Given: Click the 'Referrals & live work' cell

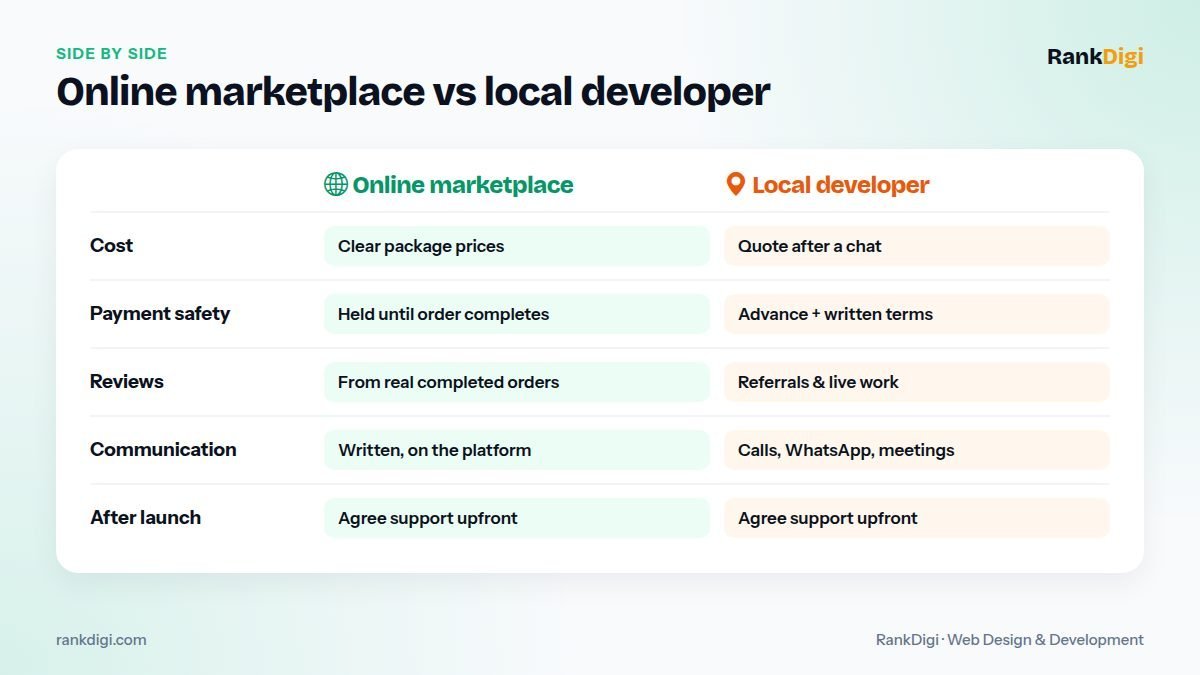Looking at the screenshot, I should point(917,382).
